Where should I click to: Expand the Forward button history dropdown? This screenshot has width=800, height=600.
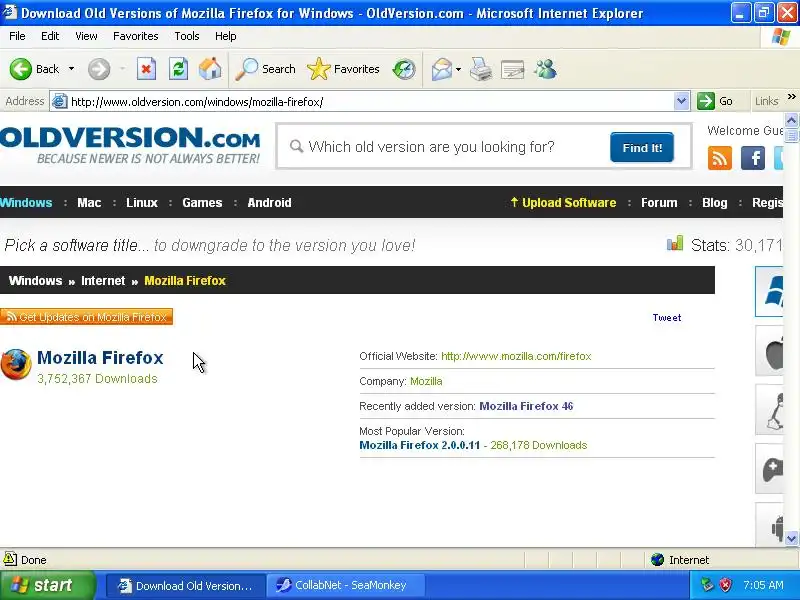pos(122,69)
